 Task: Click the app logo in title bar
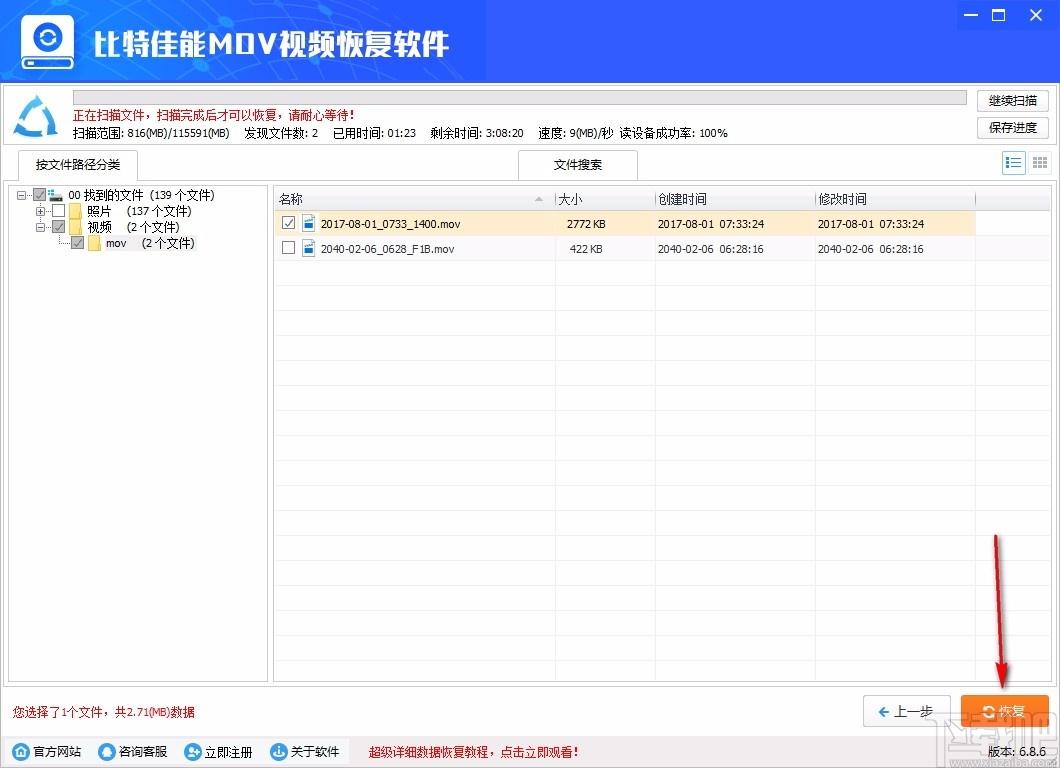tap(47, 42)
